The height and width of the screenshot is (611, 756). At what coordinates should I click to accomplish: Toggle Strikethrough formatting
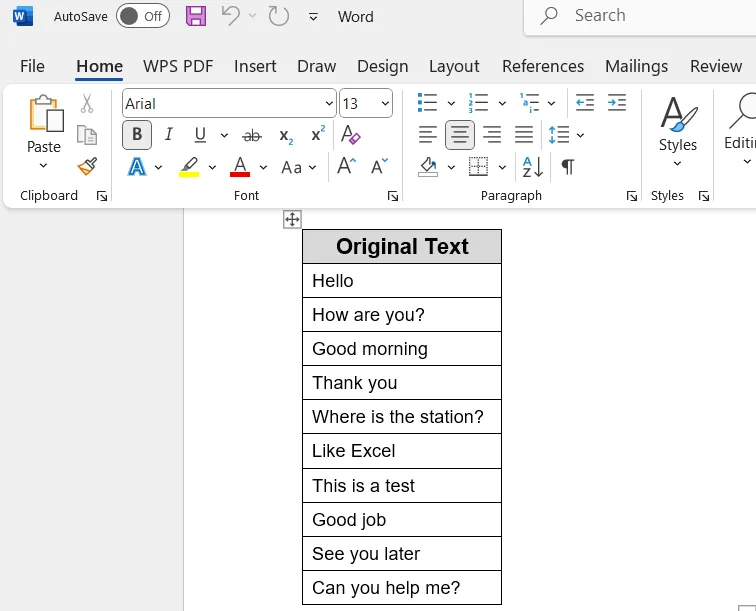[252, 136]
